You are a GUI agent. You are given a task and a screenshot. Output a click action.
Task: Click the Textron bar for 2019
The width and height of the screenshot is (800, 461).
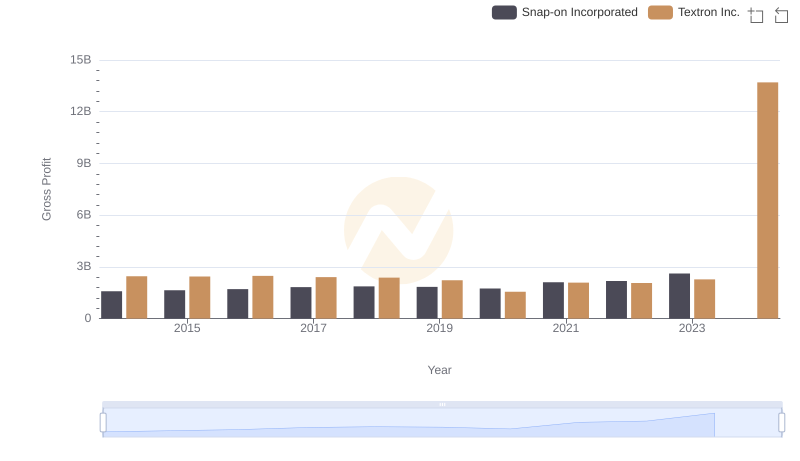(x=452, y=299)
